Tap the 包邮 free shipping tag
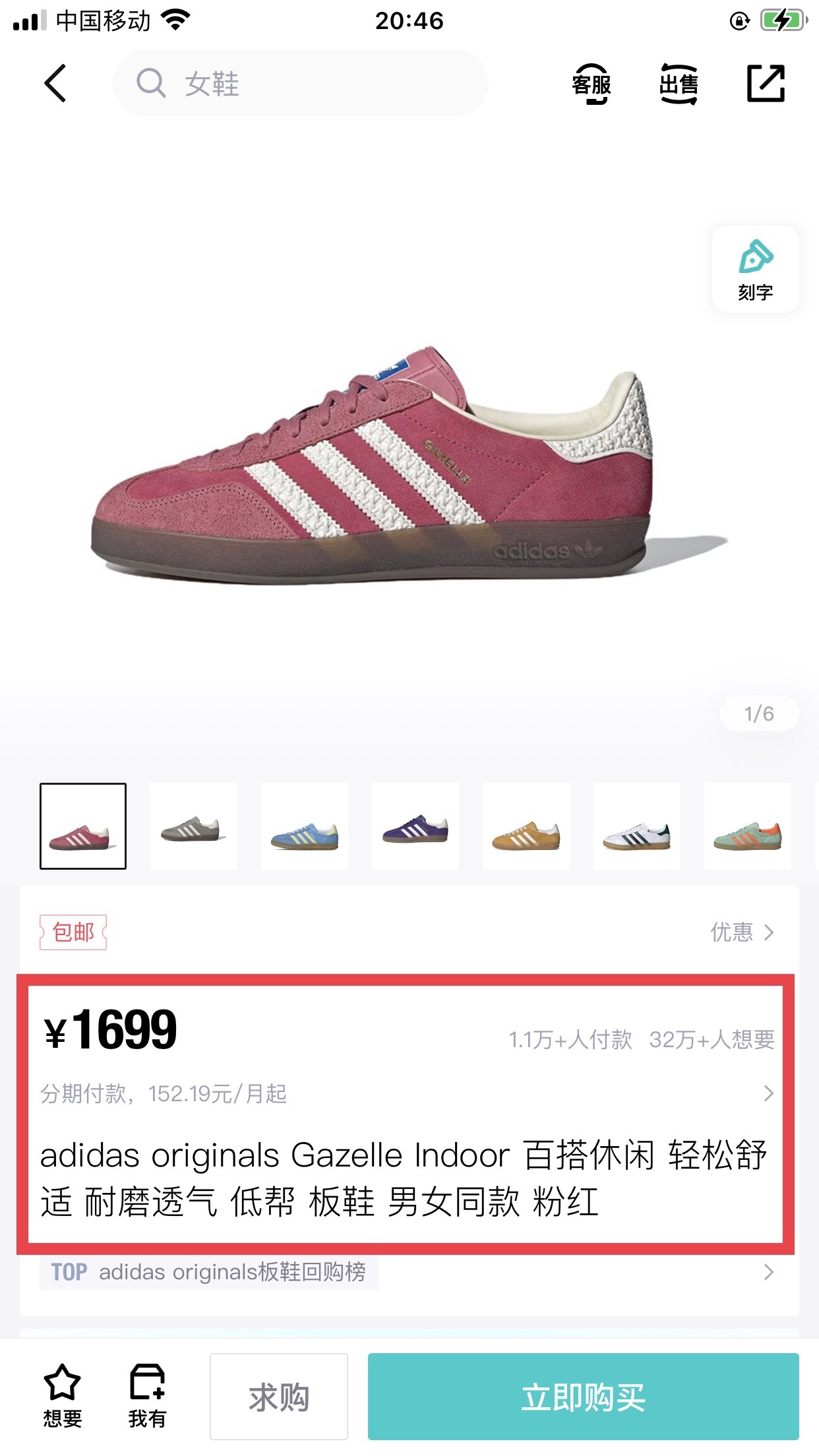The width and height of the screenshot is (819, 1456). [x=73, y=932]
